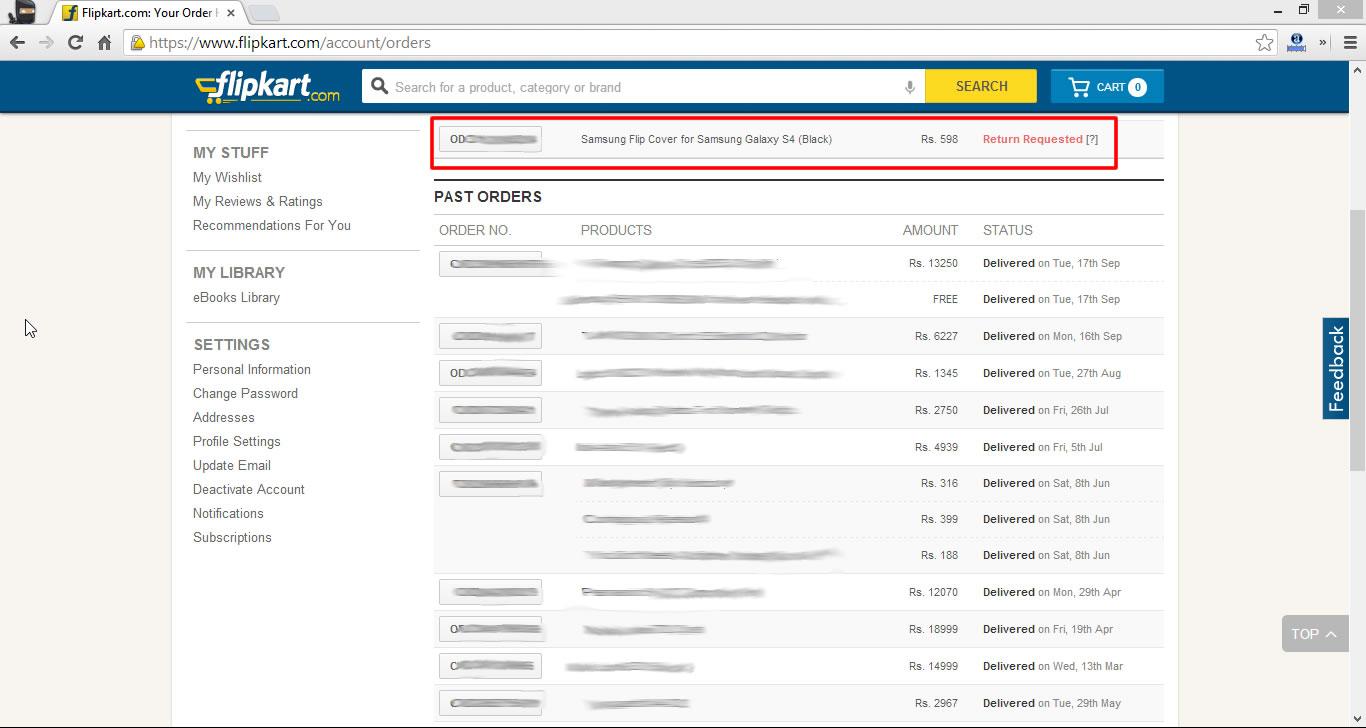
Task: Click the [?] help next to Return Requested
Action: (1092, 139)
